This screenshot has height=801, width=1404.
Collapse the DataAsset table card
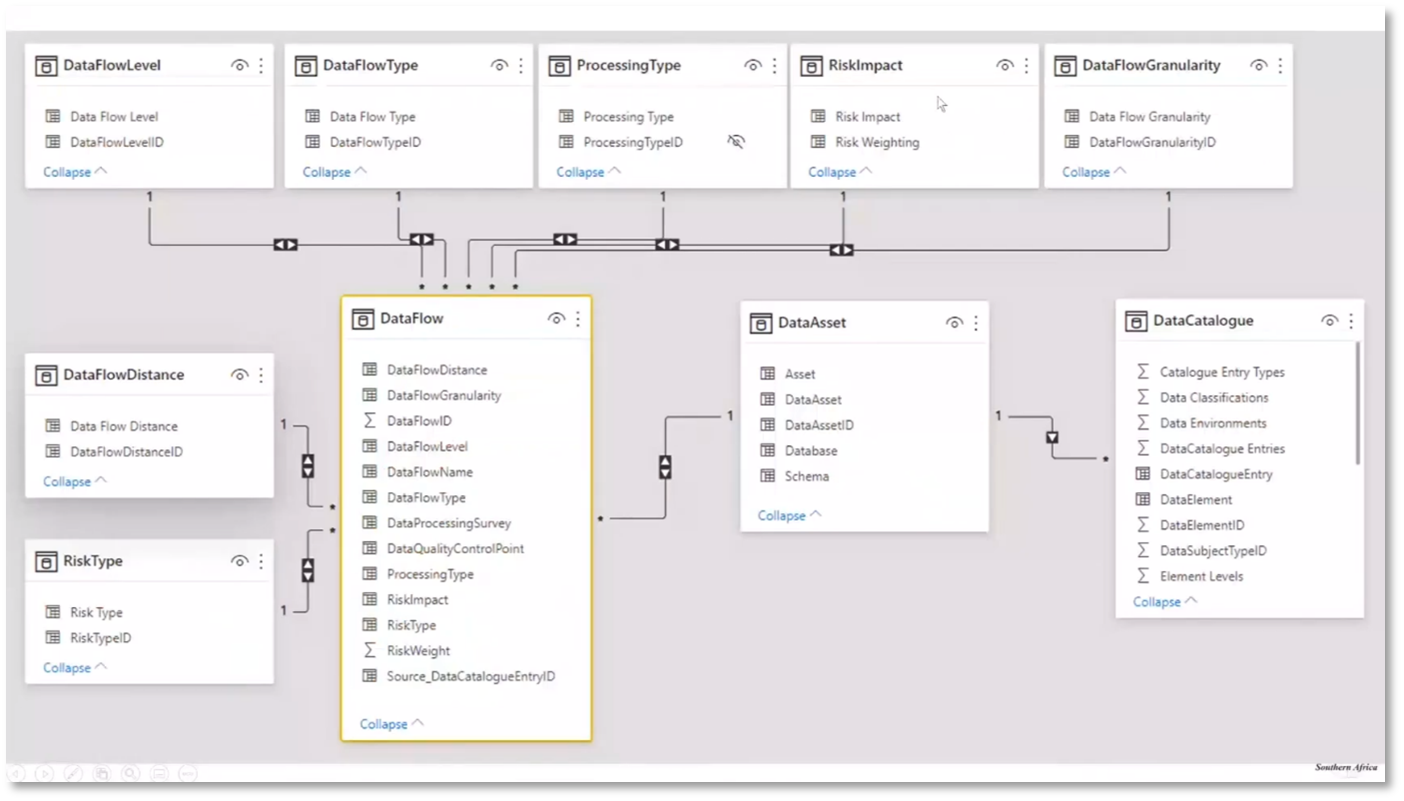coord(790,516)
